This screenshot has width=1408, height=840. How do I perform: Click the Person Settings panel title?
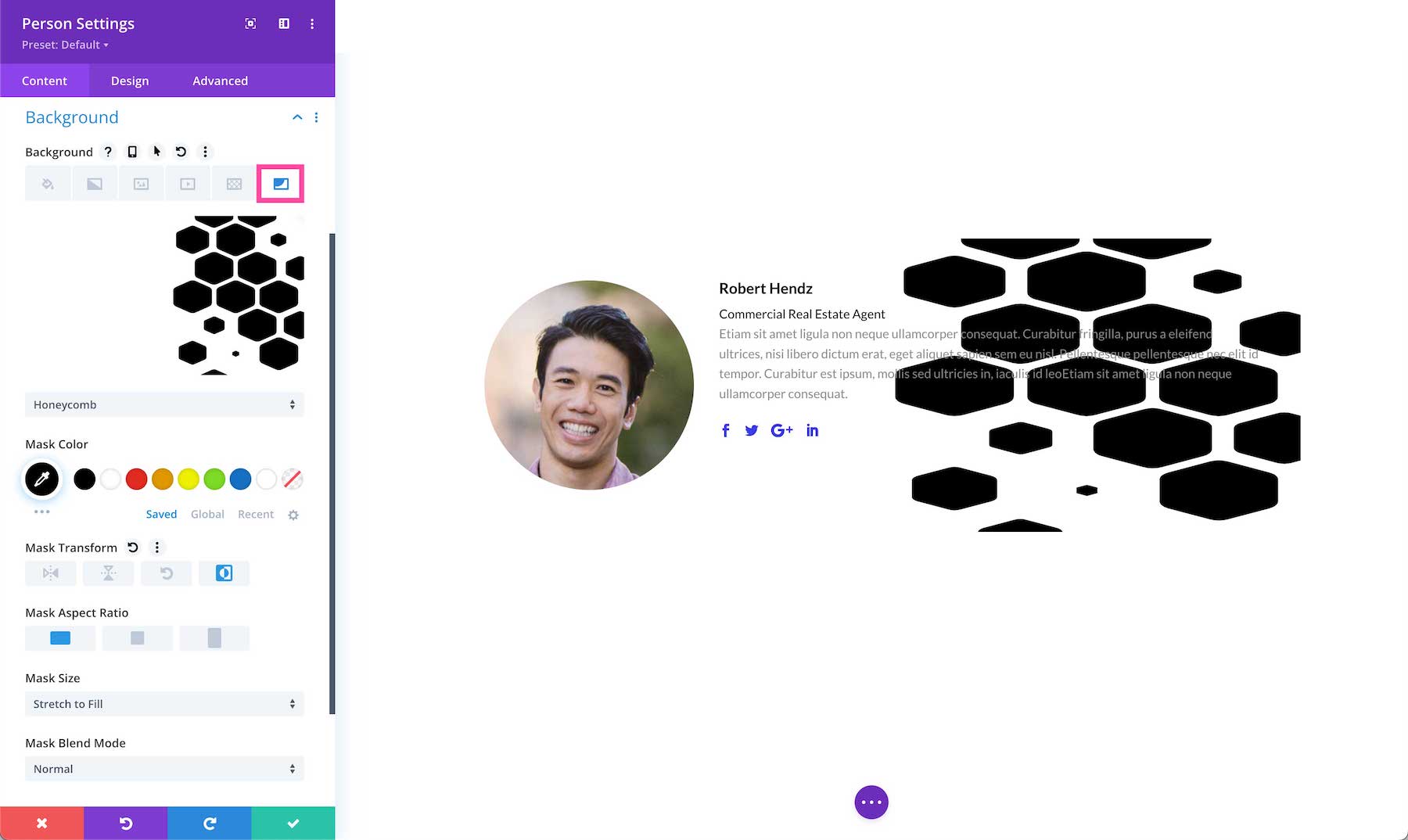[x=78, y=23]
